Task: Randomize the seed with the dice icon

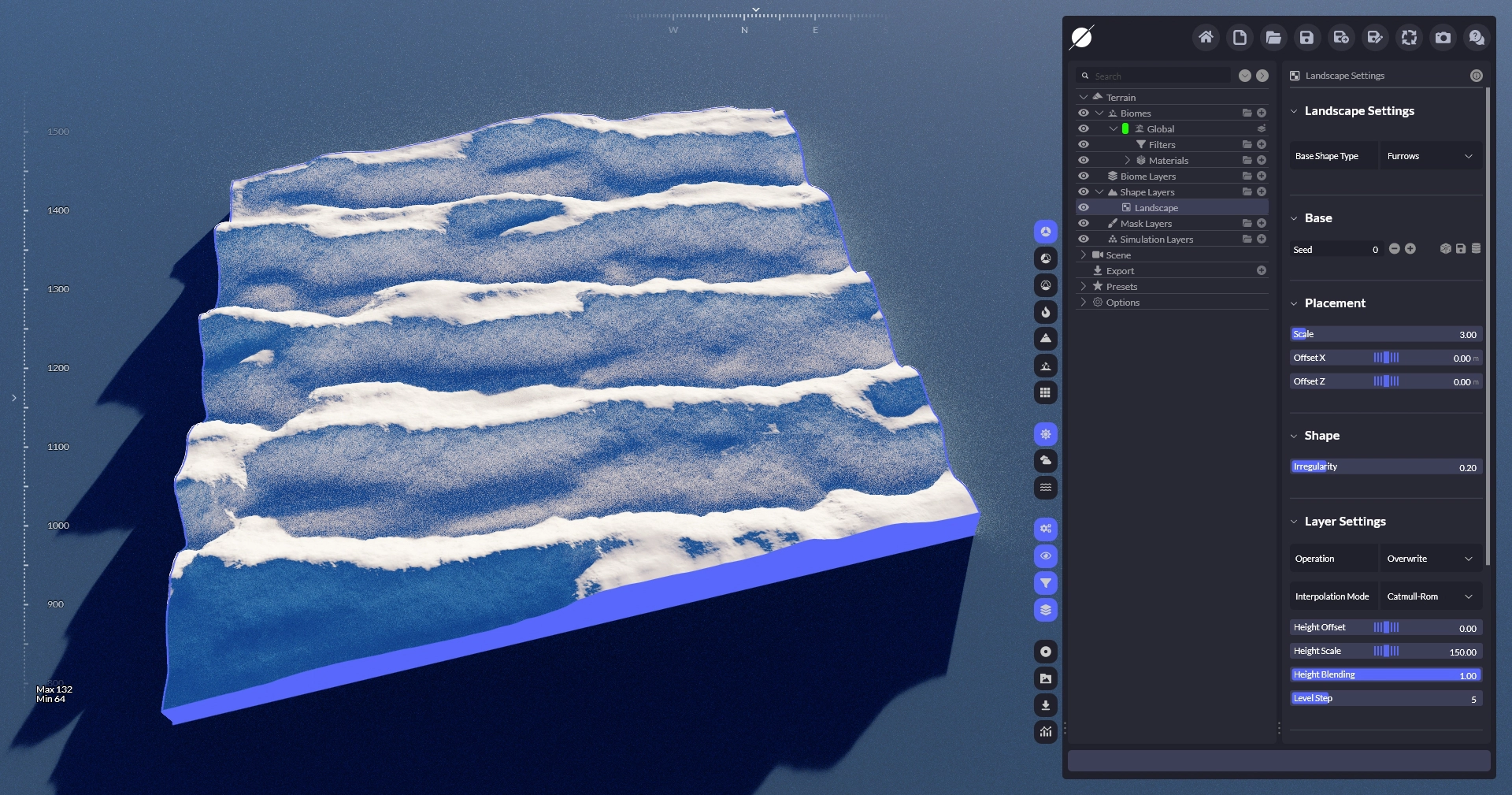Action: point(1445,249)
